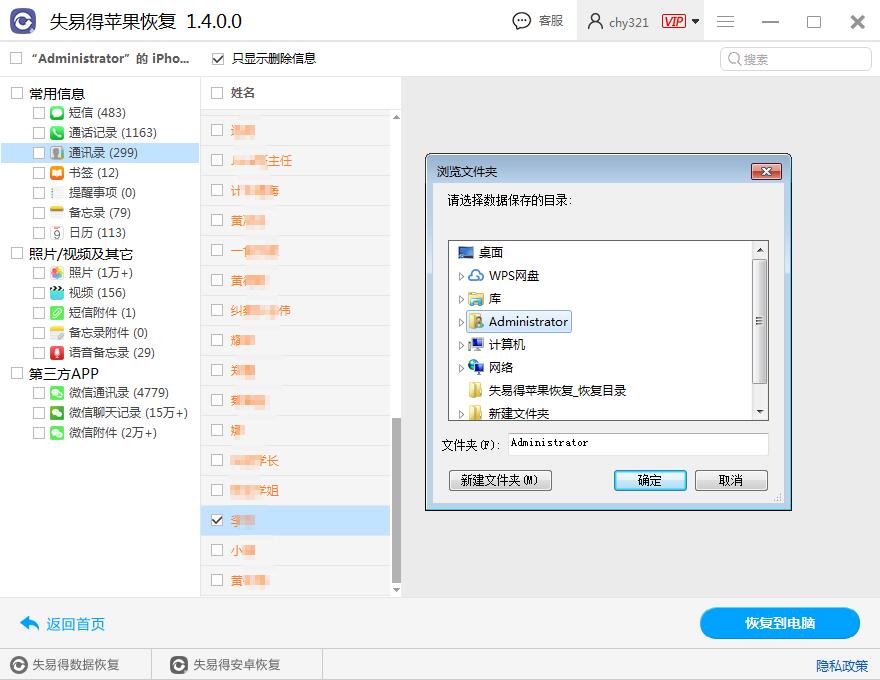Expand the 新建文件夹 tree node
880x680 pixels.
click(x=461, y=414)
